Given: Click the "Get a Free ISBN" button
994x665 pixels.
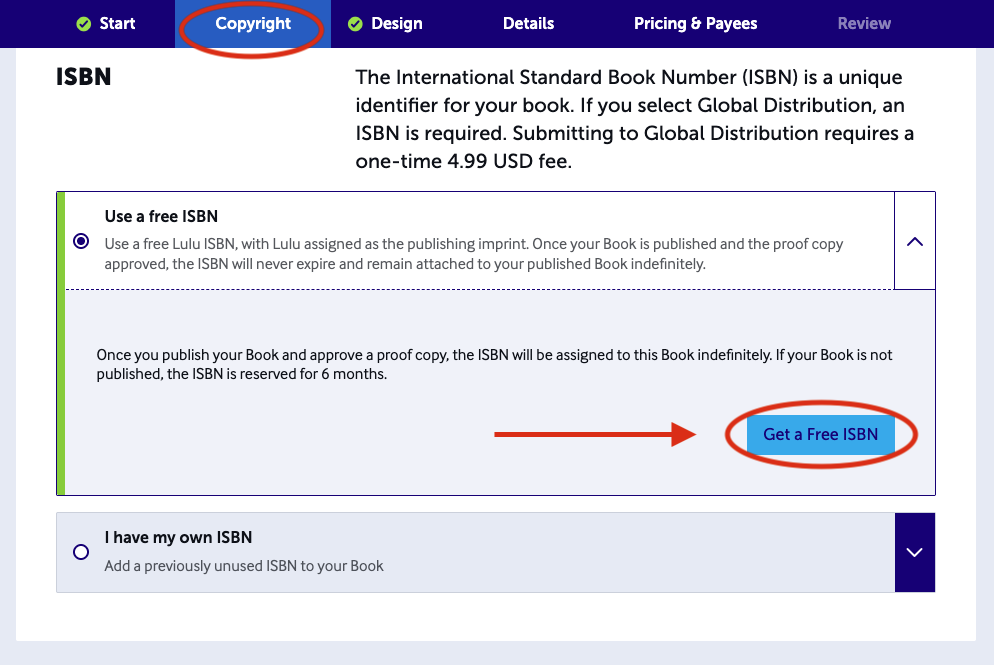Looking at the screenshot, I should tap(820, 434).
